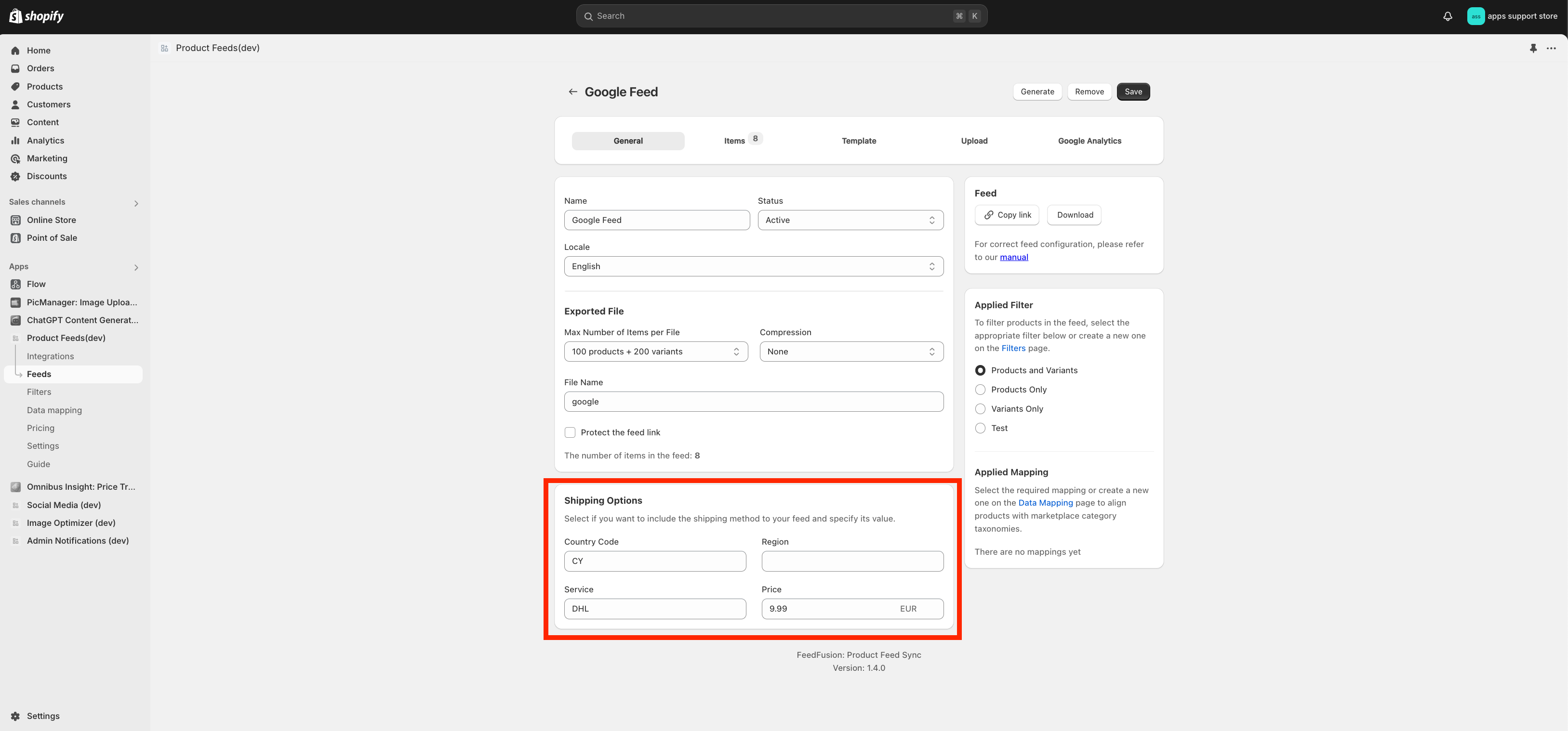Viewport: 1568px width, 731px height.
Task: Expand the Apps section chevron
Action: (x=136, y=268)
